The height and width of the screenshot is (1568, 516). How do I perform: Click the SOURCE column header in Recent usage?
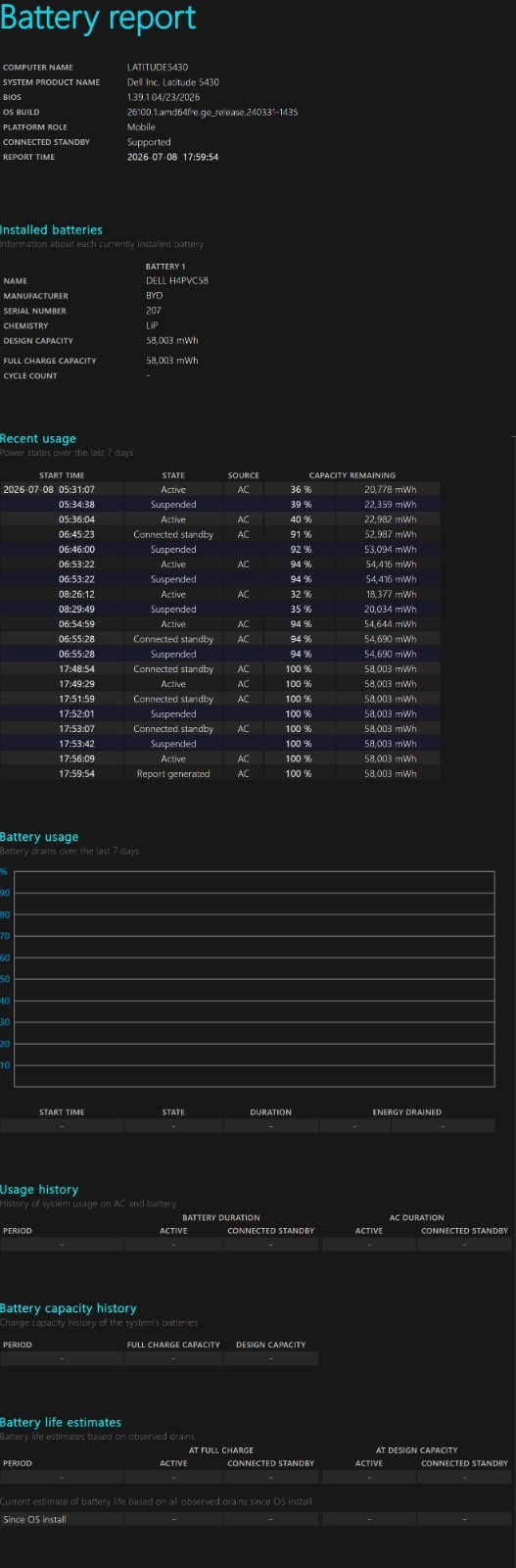(244, 475)
